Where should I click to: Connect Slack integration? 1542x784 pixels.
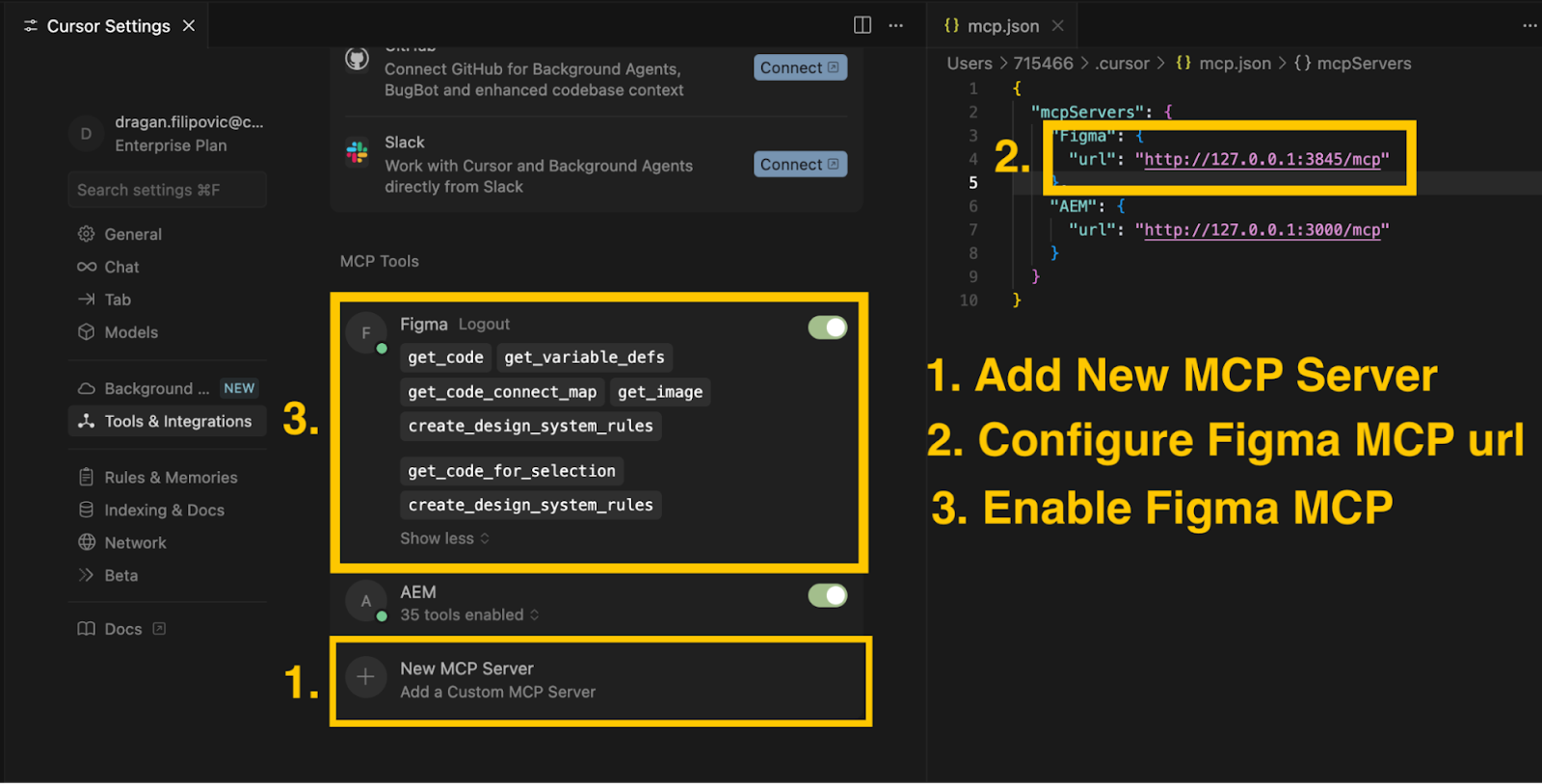(x=800, y=164)
